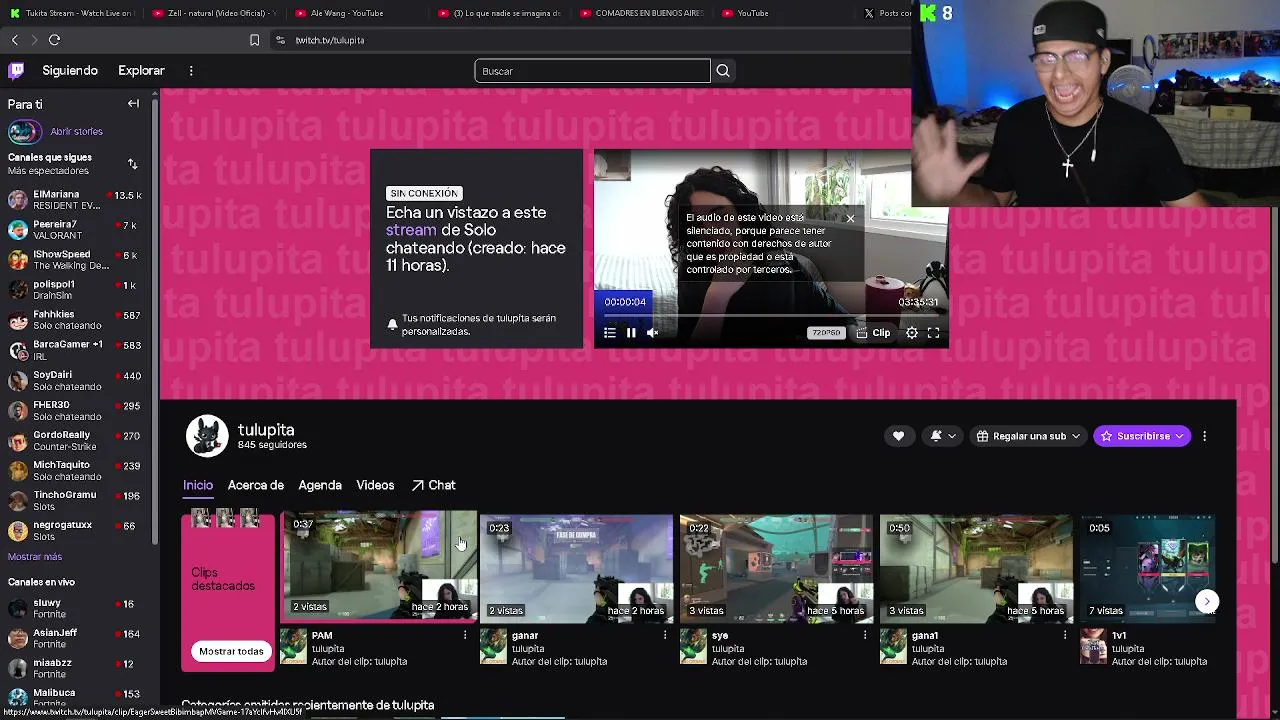Open GordoReally channel in the sidebar
Screen dimensions: 1280x720
click(76, 440)
